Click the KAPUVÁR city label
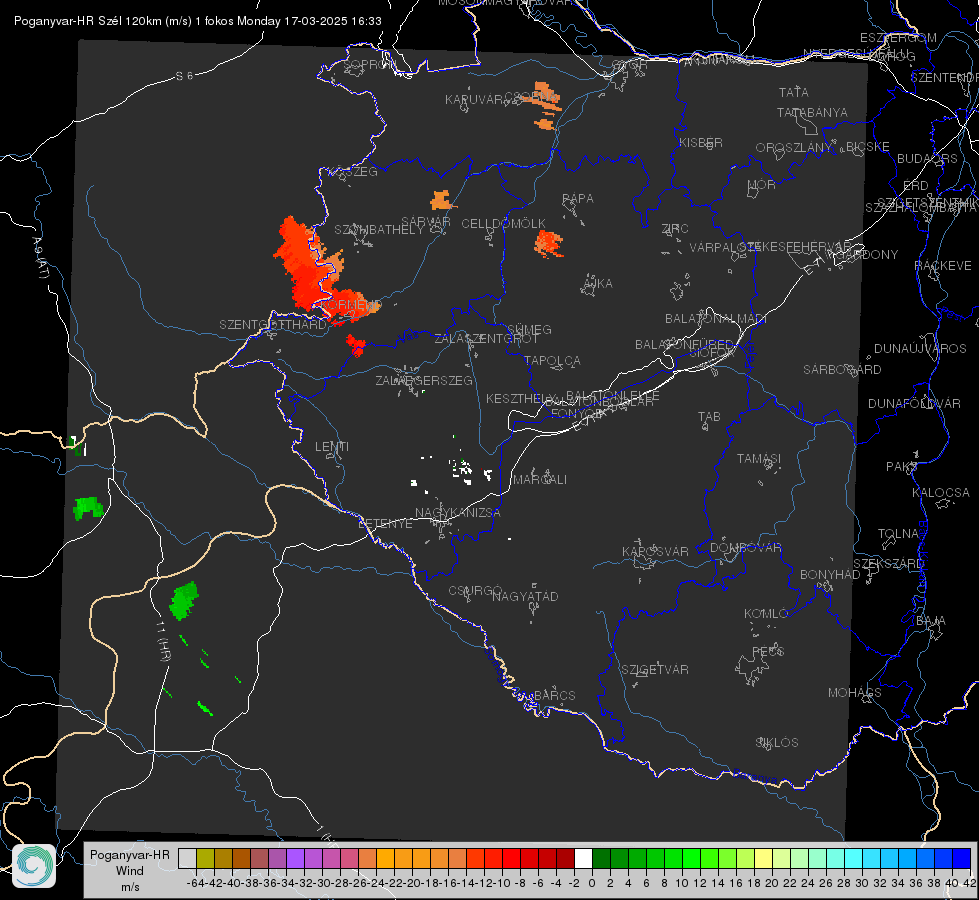 click(474, 100)
